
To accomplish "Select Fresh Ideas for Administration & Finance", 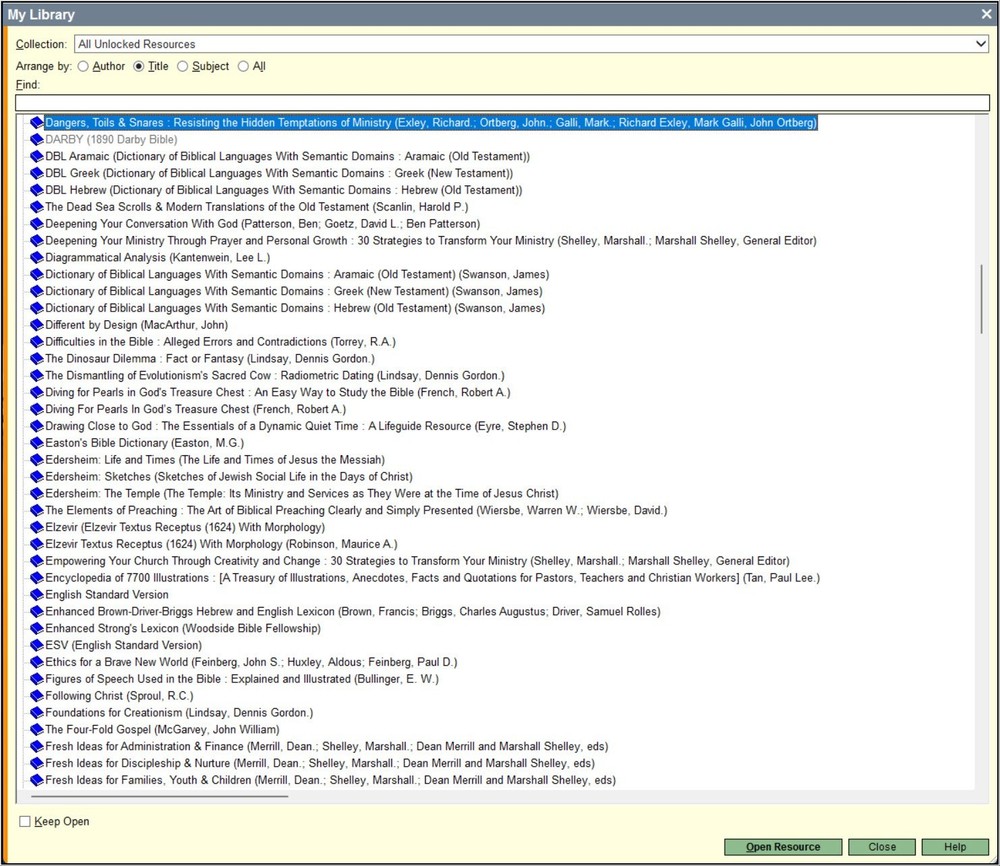I will click(x=327, y=747).
